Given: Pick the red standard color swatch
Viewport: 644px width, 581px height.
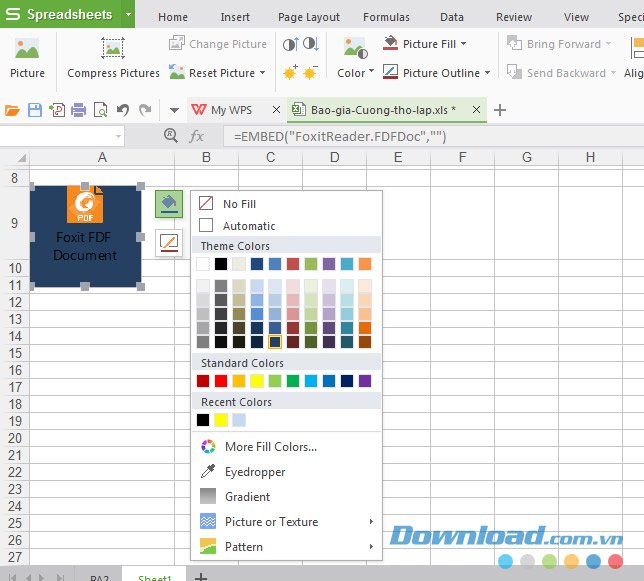Looking at the screenshot, I should [221, 381].
